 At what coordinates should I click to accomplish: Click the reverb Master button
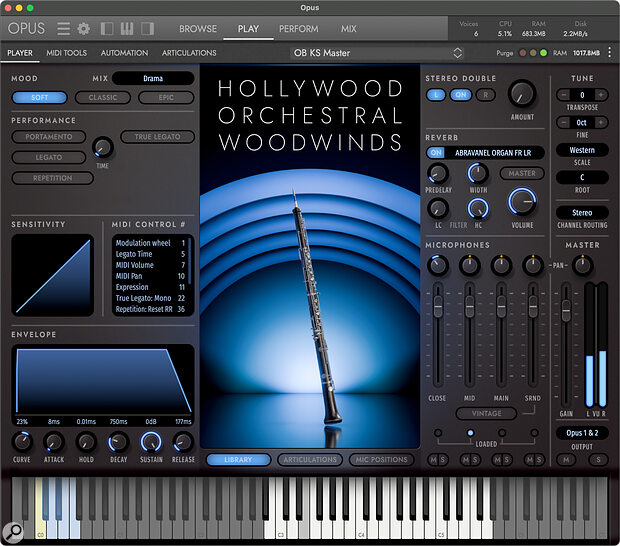522,173
